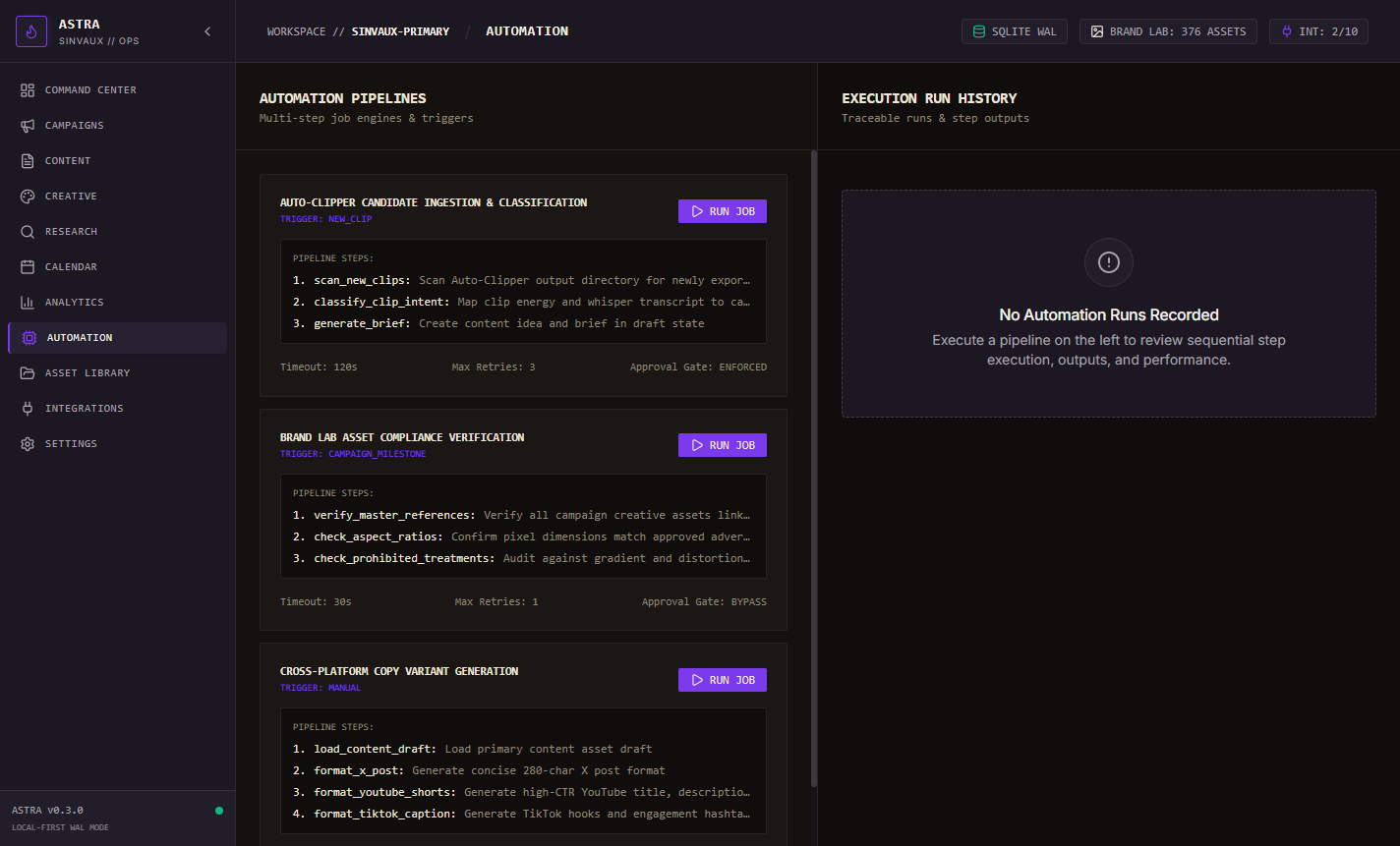Screen dimensions: 1400x846
Task: Open the Research magnifier icon
Action: (x=28, y=232)
